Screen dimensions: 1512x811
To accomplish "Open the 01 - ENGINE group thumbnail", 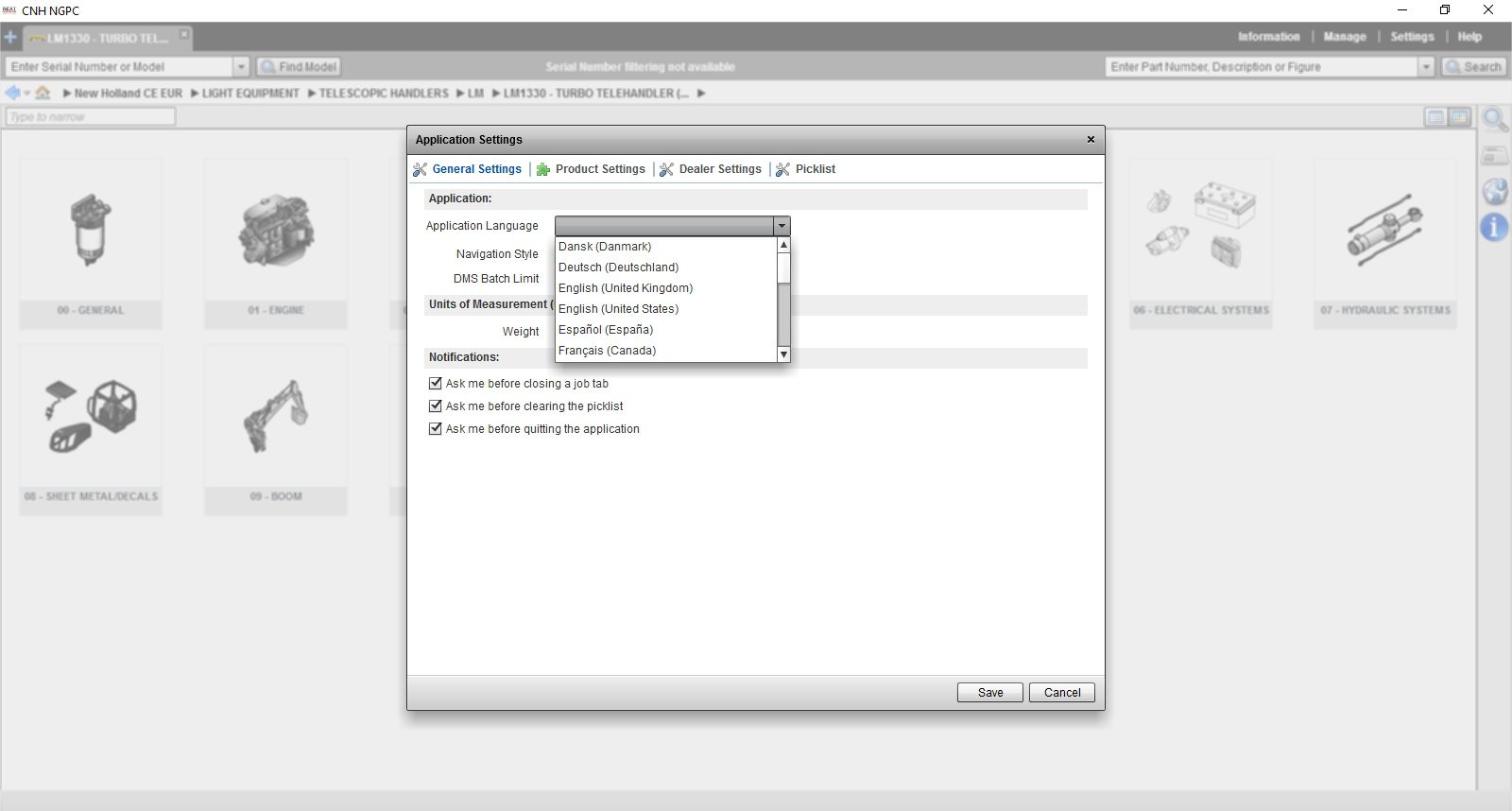I will click(x=276, y=243).
